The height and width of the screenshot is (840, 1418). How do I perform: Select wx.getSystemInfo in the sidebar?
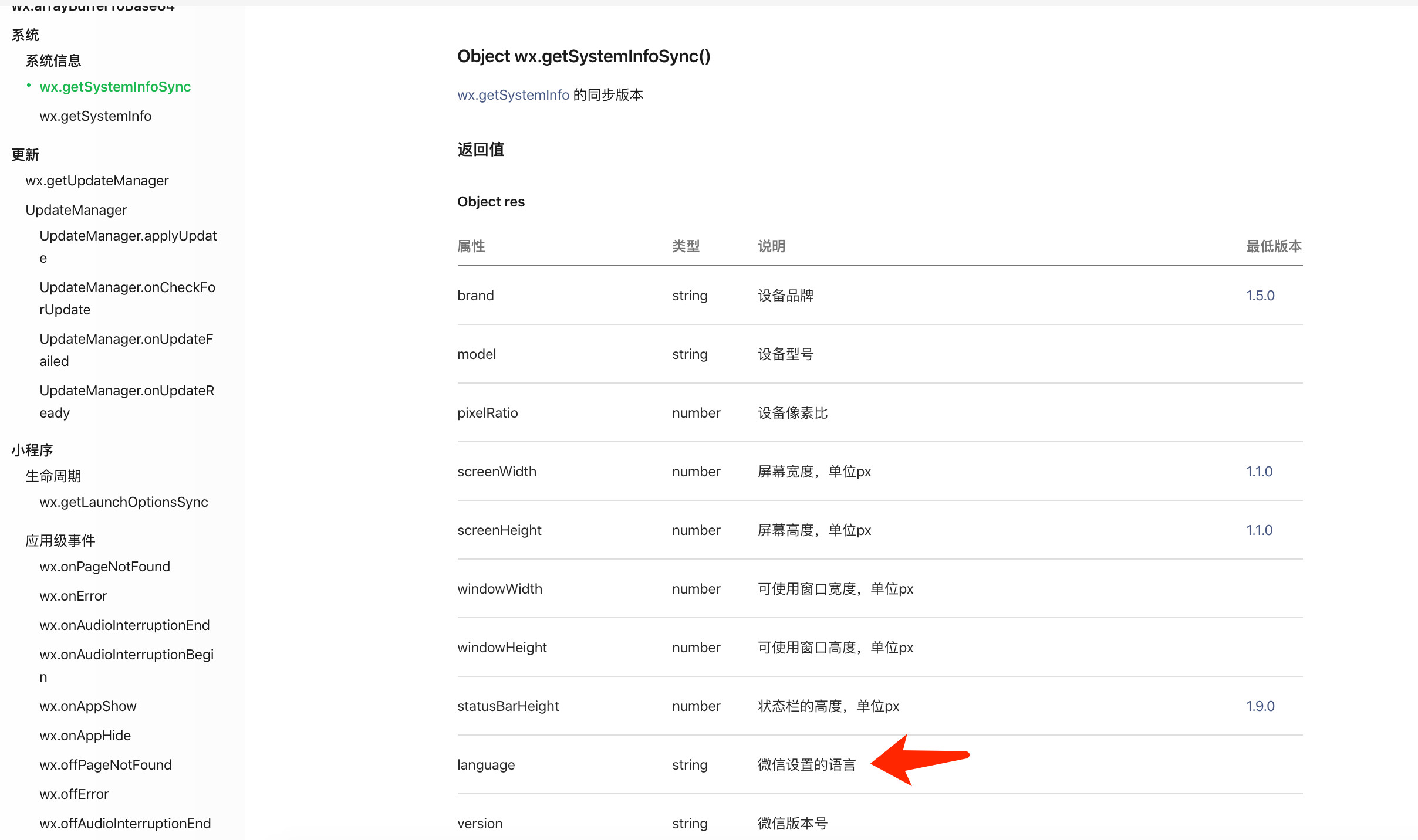click(96, 116)
